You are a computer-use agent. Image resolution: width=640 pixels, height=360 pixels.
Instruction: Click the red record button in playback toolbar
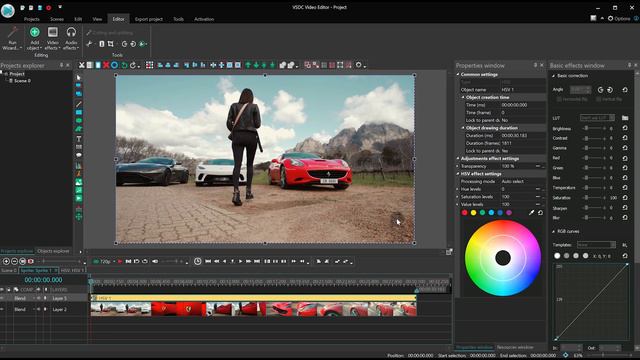tap(120, 261)
